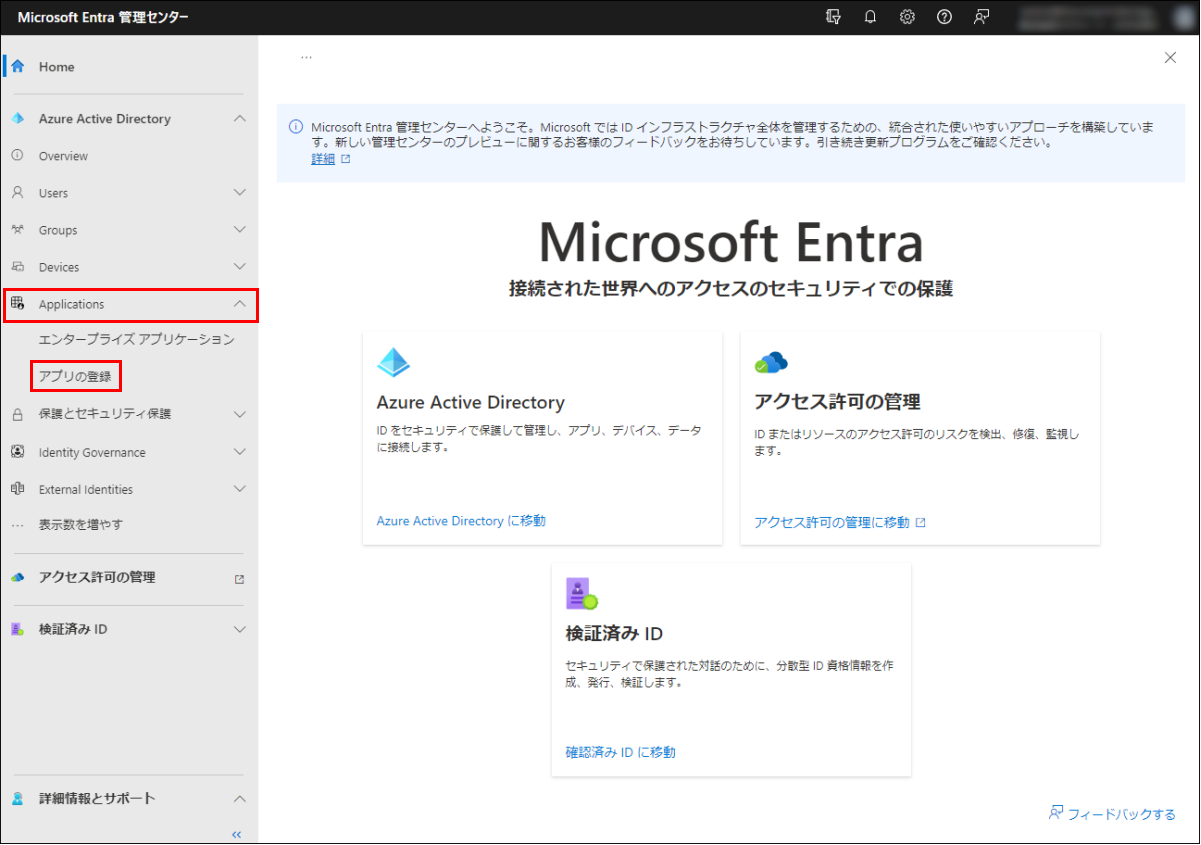Click the 詳細 link in the banner

pyautogui.click(x=323, y=159)
